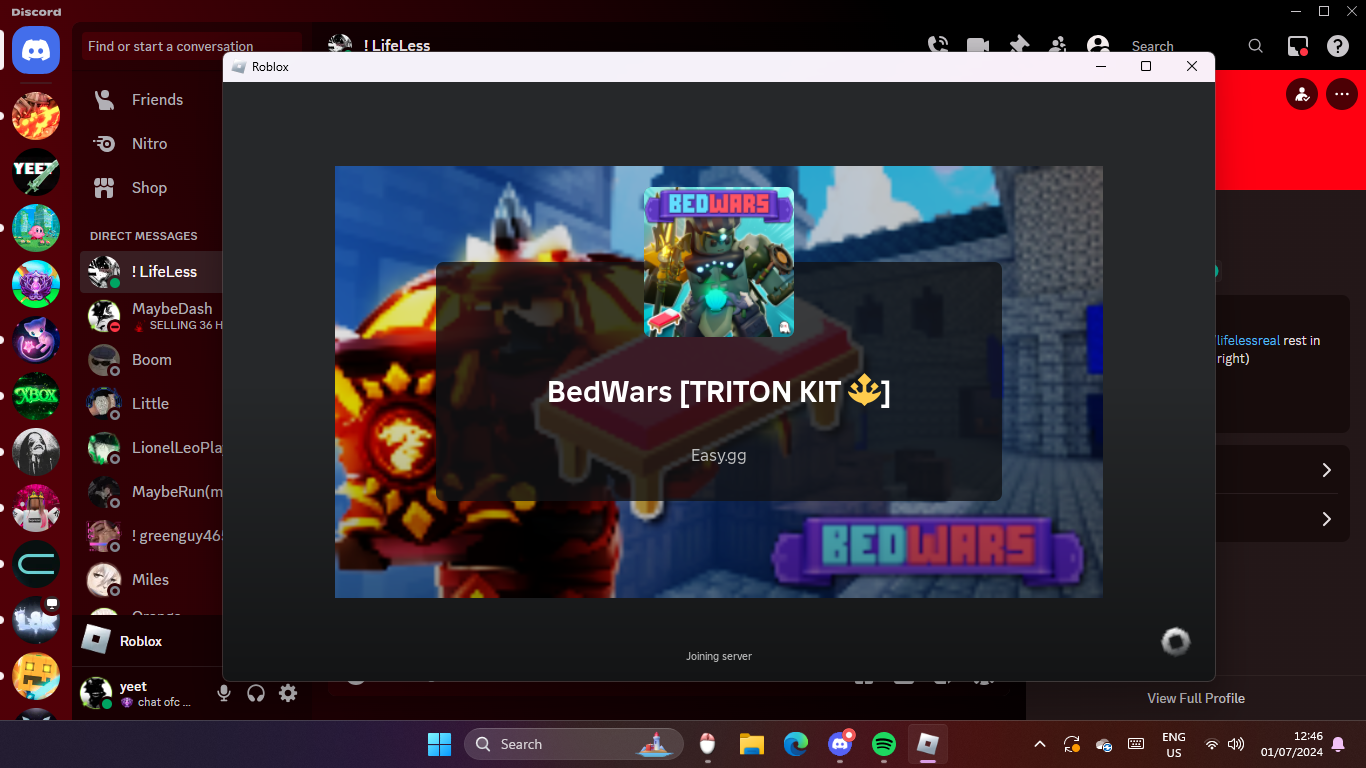Viewport: 1366px width, 768px height.
Task: Click the friend status button on profile
Action: [1302, 95]
